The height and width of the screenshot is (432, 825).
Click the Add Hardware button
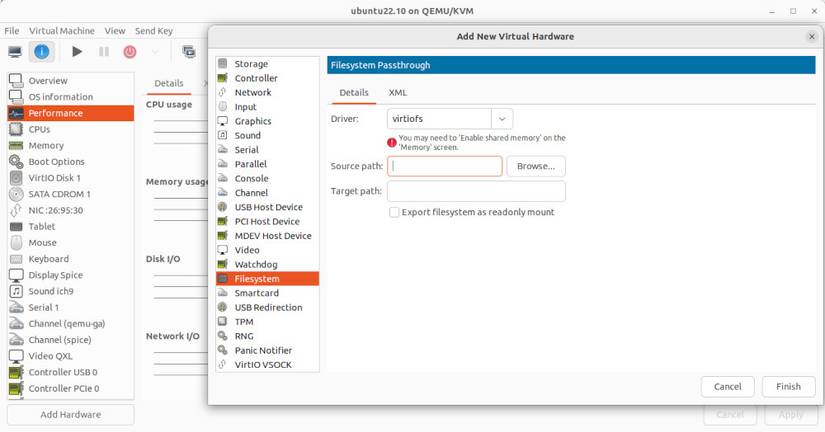(71, 415)
